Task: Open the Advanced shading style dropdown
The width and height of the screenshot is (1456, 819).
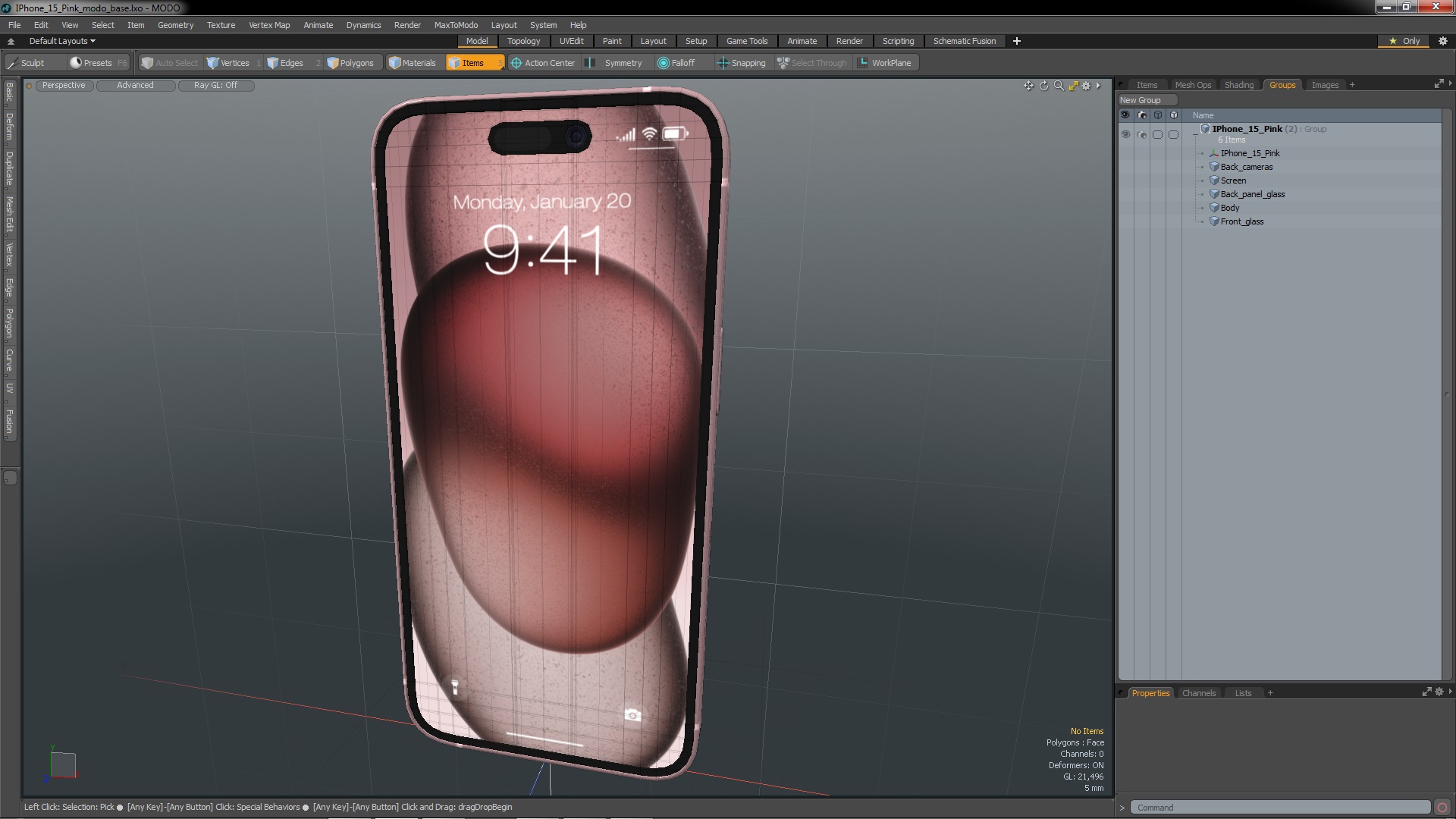Action: point(135,86)
